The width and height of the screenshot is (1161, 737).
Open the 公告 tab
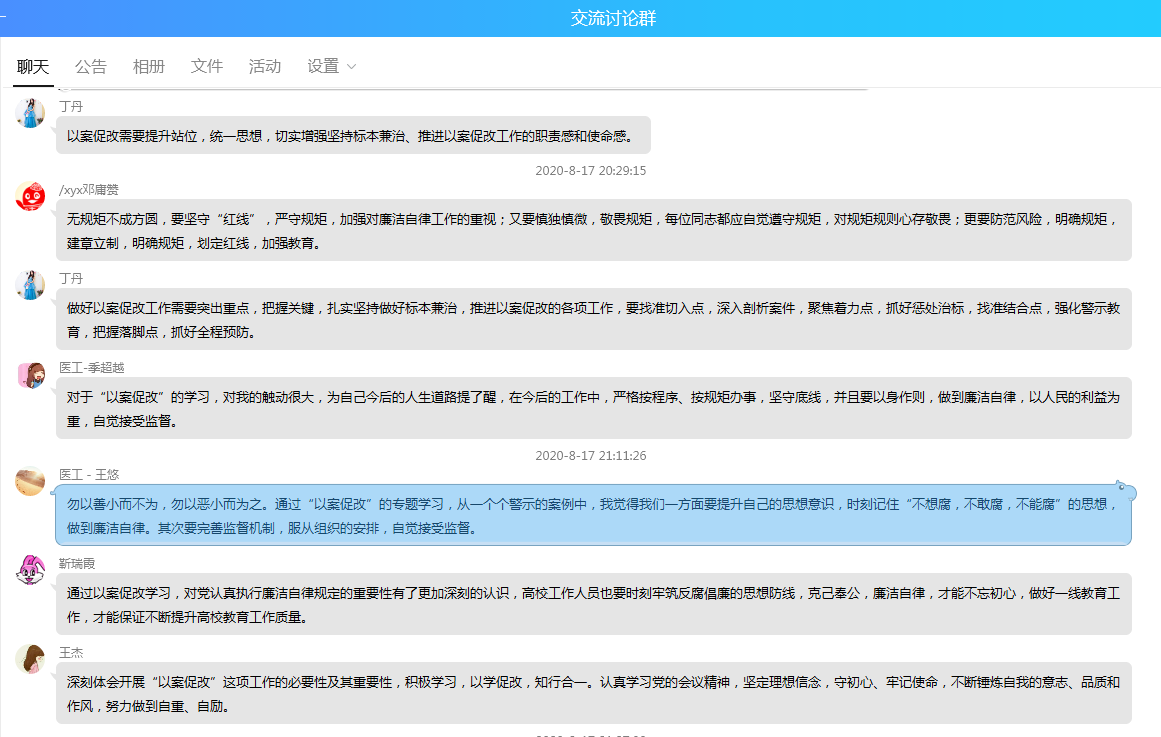pos(91,67)
